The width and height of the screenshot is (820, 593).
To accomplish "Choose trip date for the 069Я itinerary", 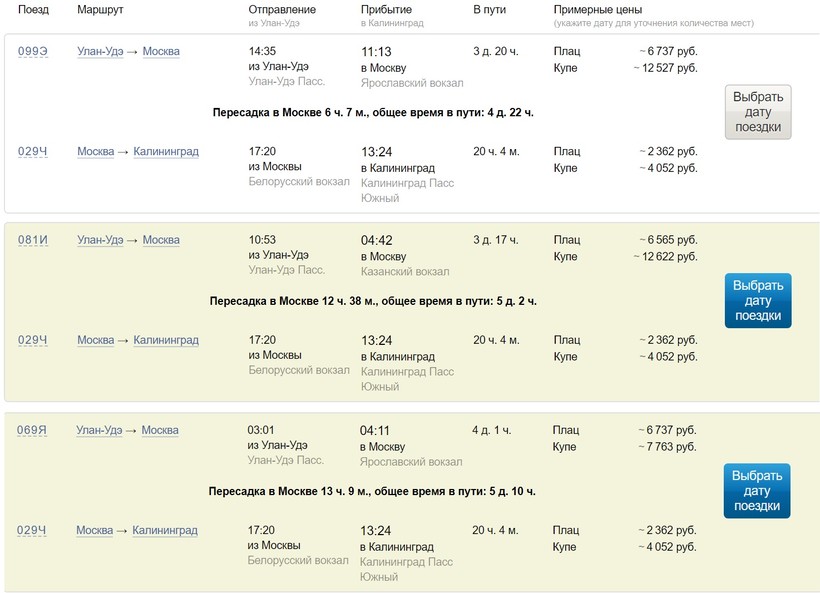I will 757,491.
